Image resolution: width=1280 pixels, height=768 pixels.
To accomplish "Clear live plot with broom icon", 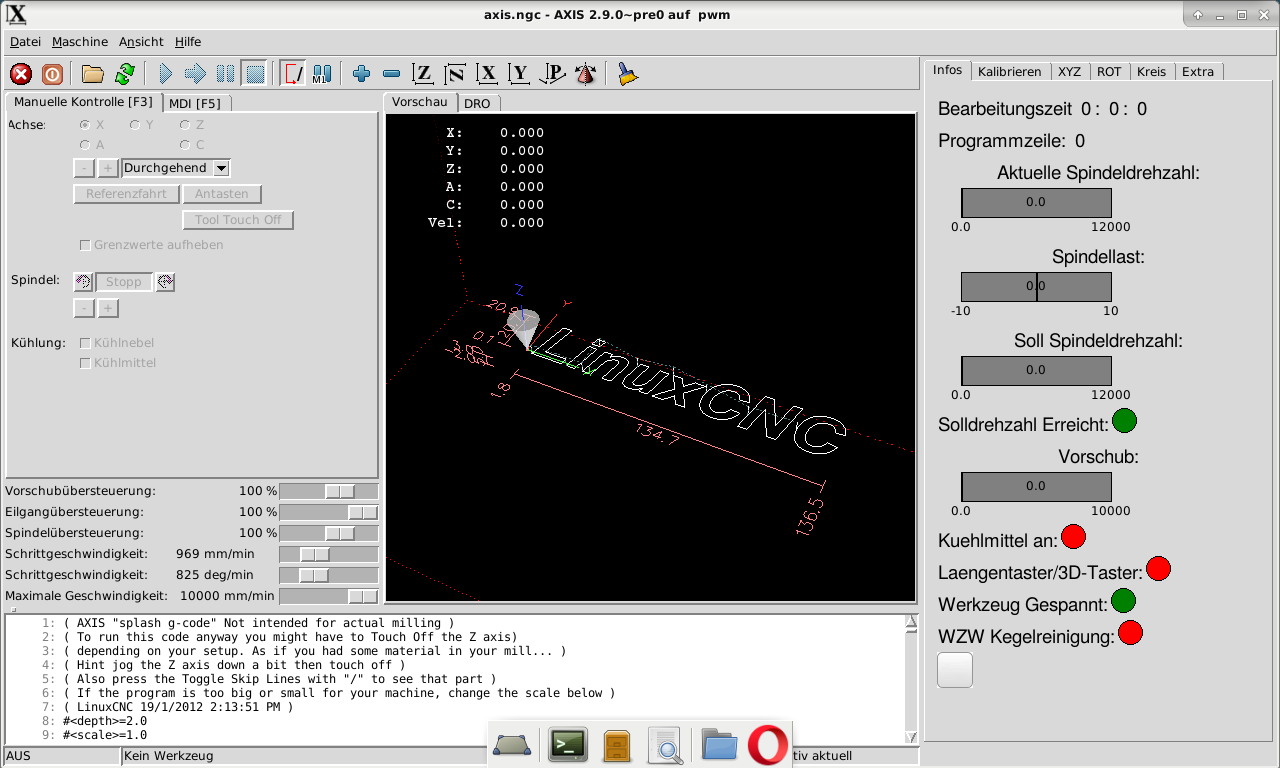I will click(628, 74).
